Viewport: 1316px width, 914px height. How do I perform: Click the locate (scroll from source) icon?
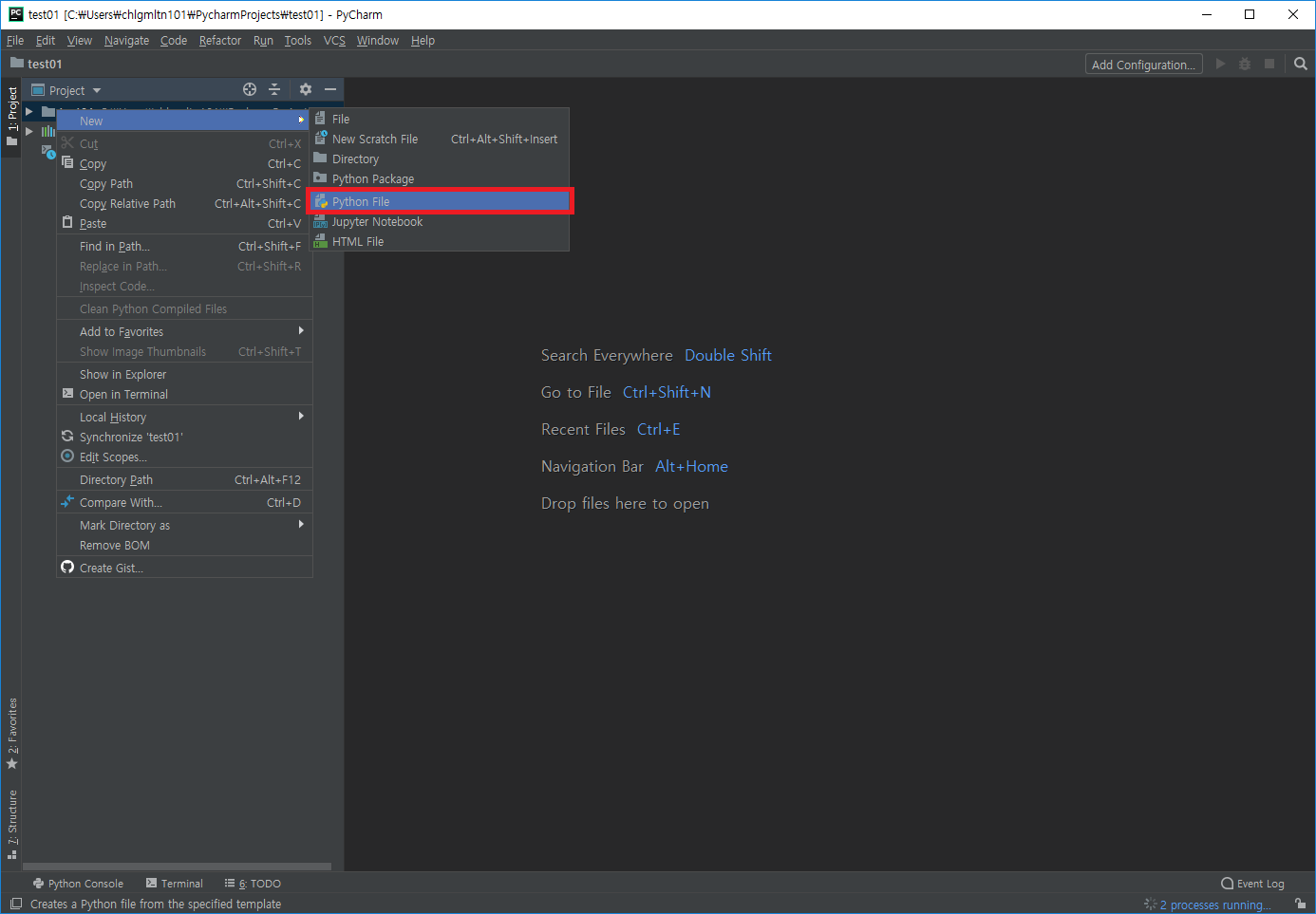click(x=250, y=89)
